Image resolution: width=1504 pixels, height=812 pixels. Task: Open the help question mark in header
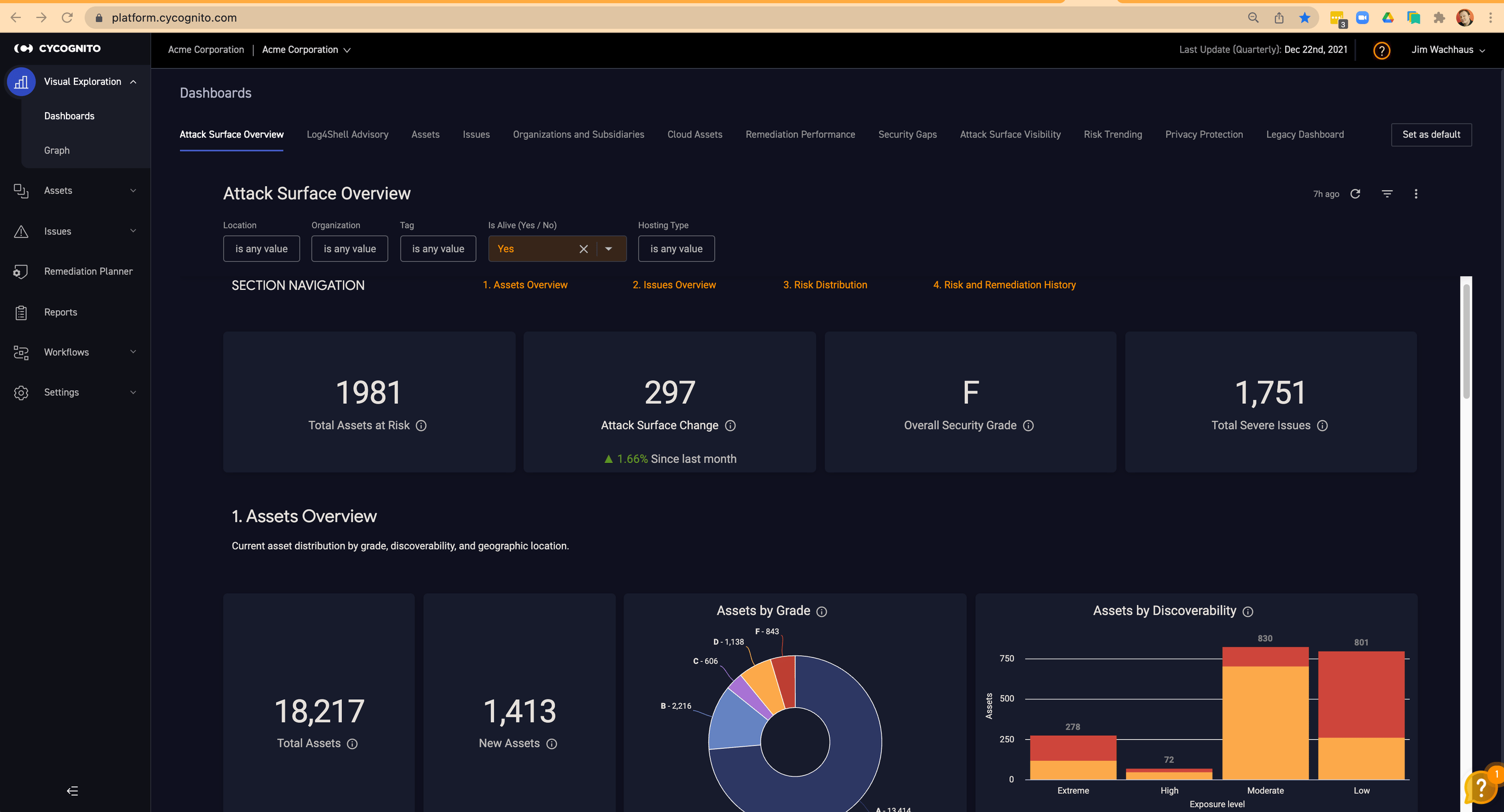[1382, 50]
